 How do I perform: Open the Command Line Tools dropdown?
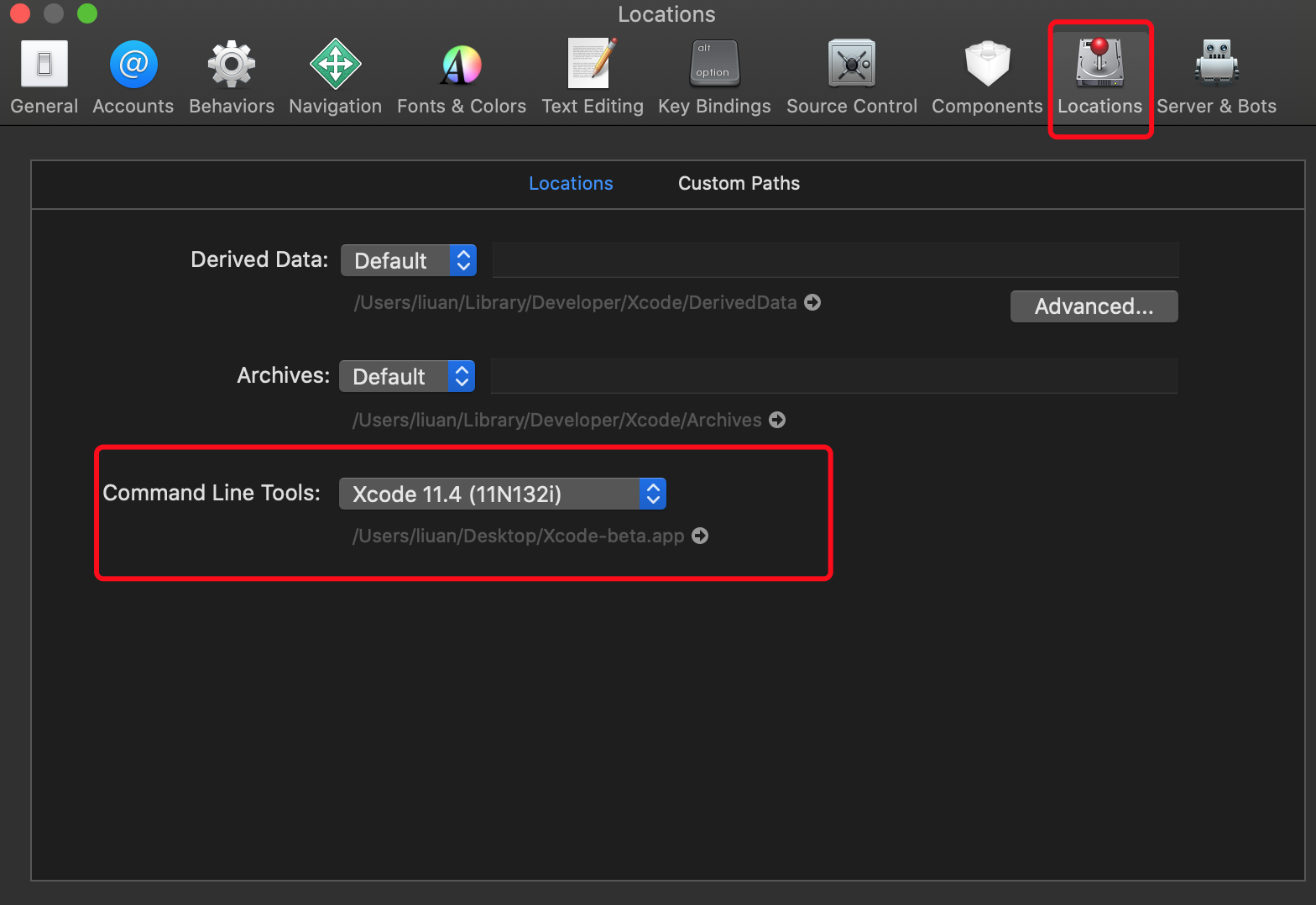[x=503, y=494]
